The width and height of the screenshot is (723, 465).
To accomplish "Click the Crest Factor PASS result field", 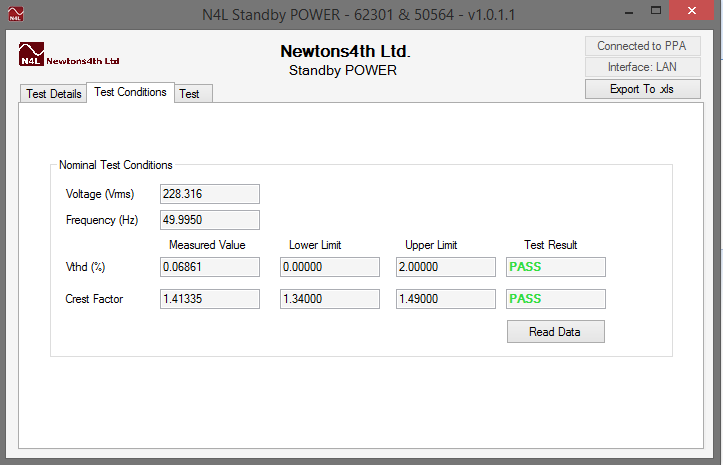I will [556, 299].
